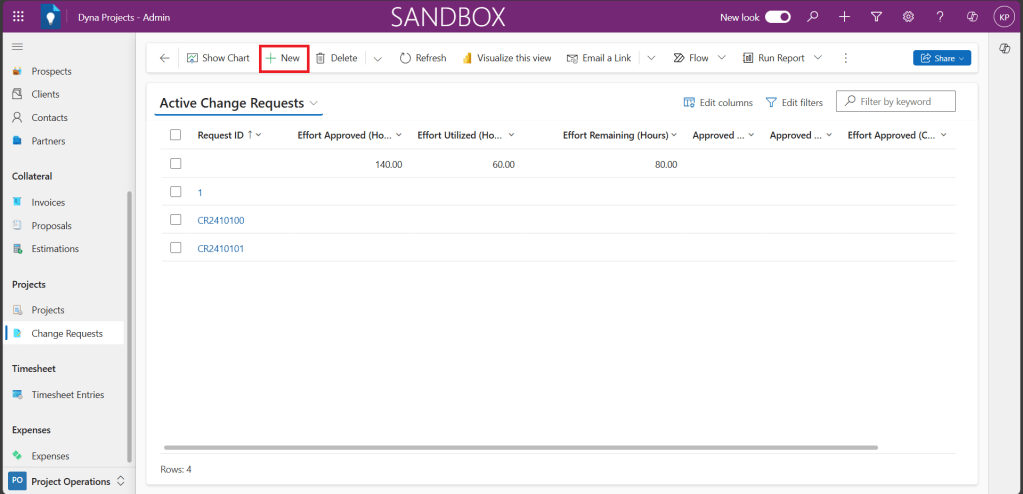1023x494 pixels.
Task: Expand the Active Change Requests view selector
Action: tap(314, 103)
